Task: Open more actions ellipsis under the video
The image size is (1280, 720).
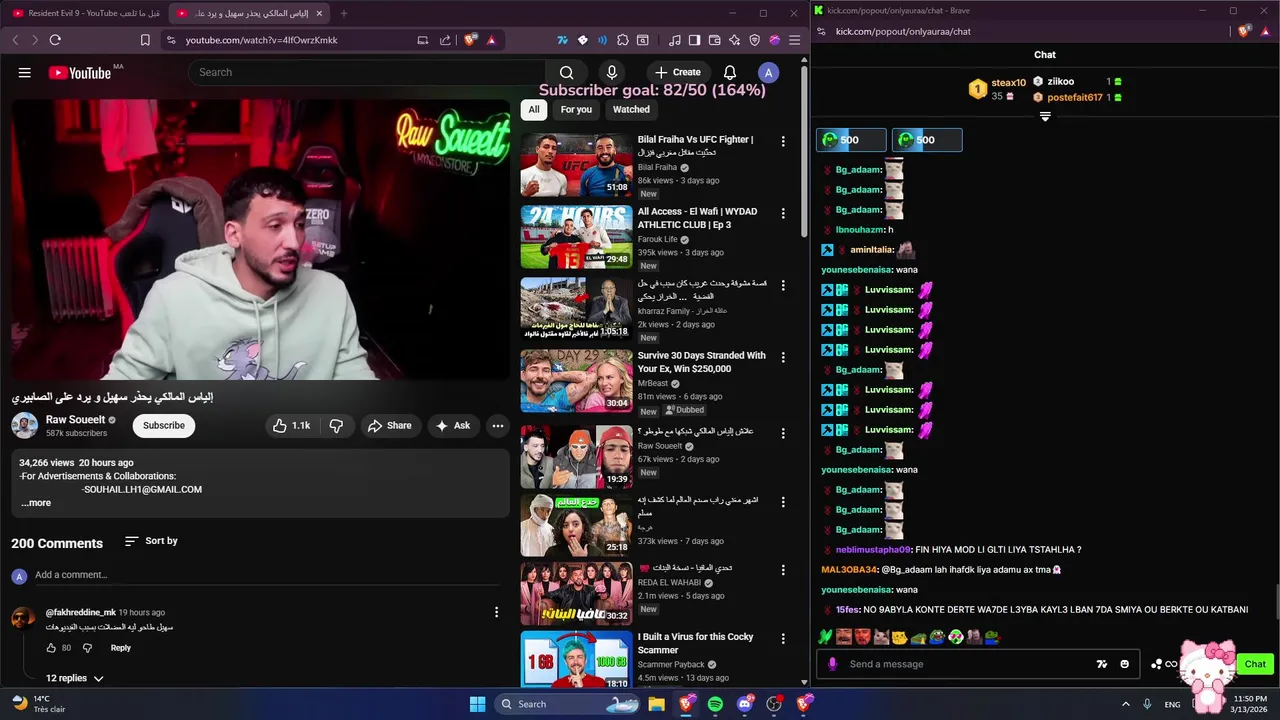Action: pos(497,425)
